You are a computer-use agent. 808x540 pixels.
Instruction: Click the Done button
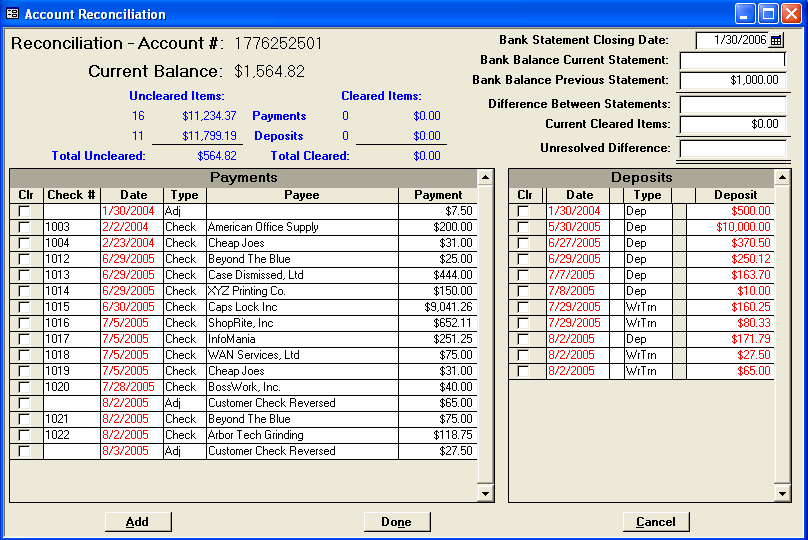(396, 522)
